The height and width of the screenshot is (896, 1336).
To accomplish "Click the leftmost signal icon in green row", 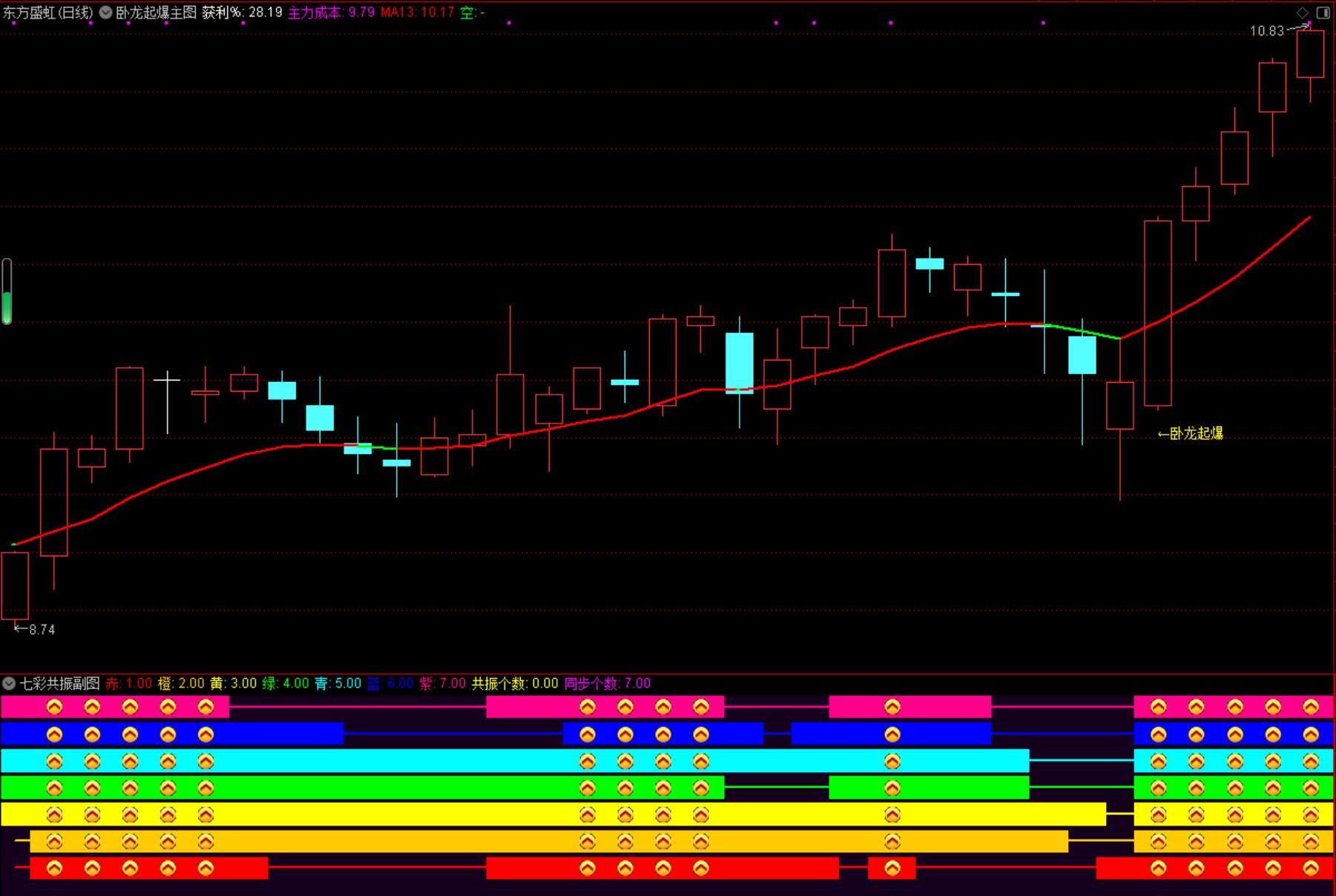I will [54, 788].
